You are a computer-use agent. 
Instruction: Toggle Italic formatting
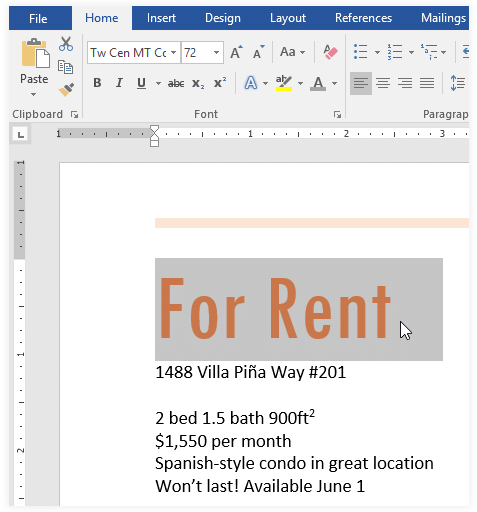point(119,83)
